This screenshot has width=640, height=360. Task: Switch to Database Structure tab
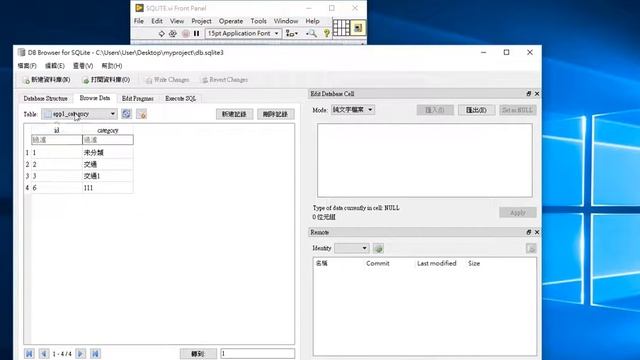coord(45,98)
